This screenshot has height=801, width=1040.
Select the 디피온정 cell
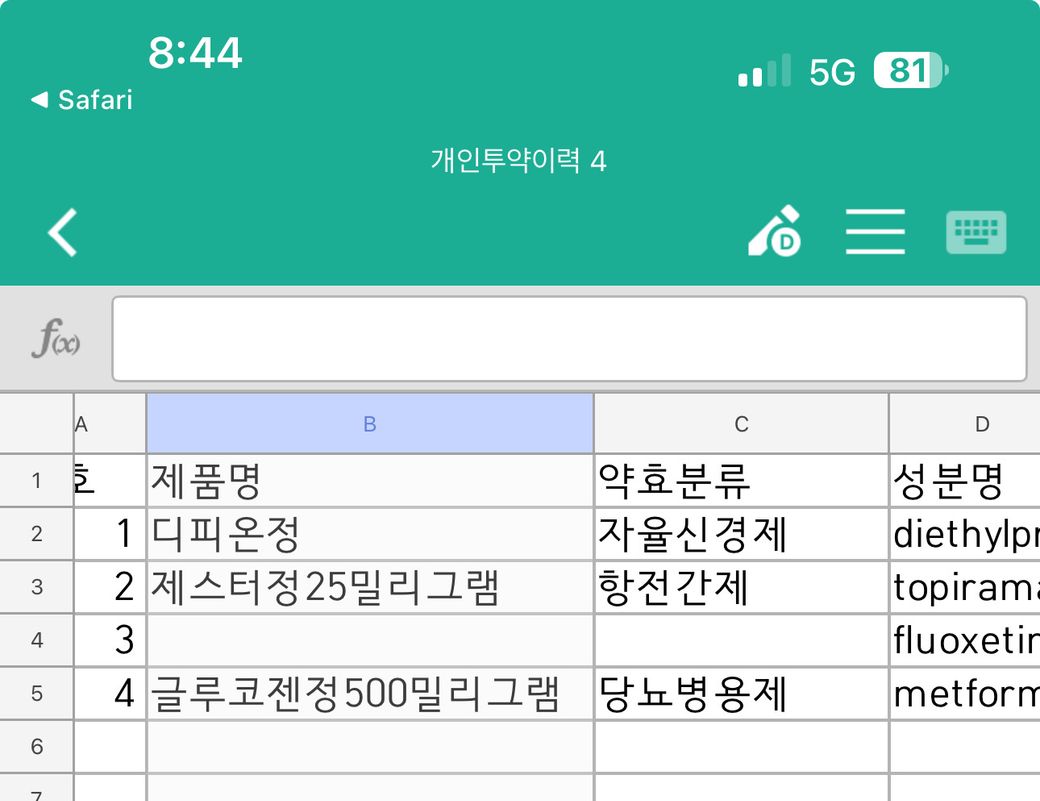point(369,535)
